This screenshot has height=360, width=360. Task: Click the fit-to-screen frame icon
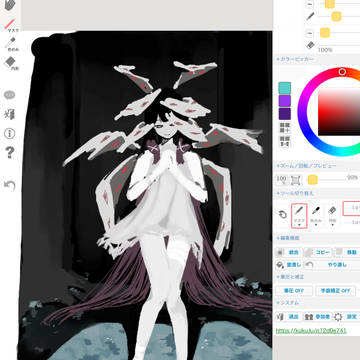click(295, 180)
